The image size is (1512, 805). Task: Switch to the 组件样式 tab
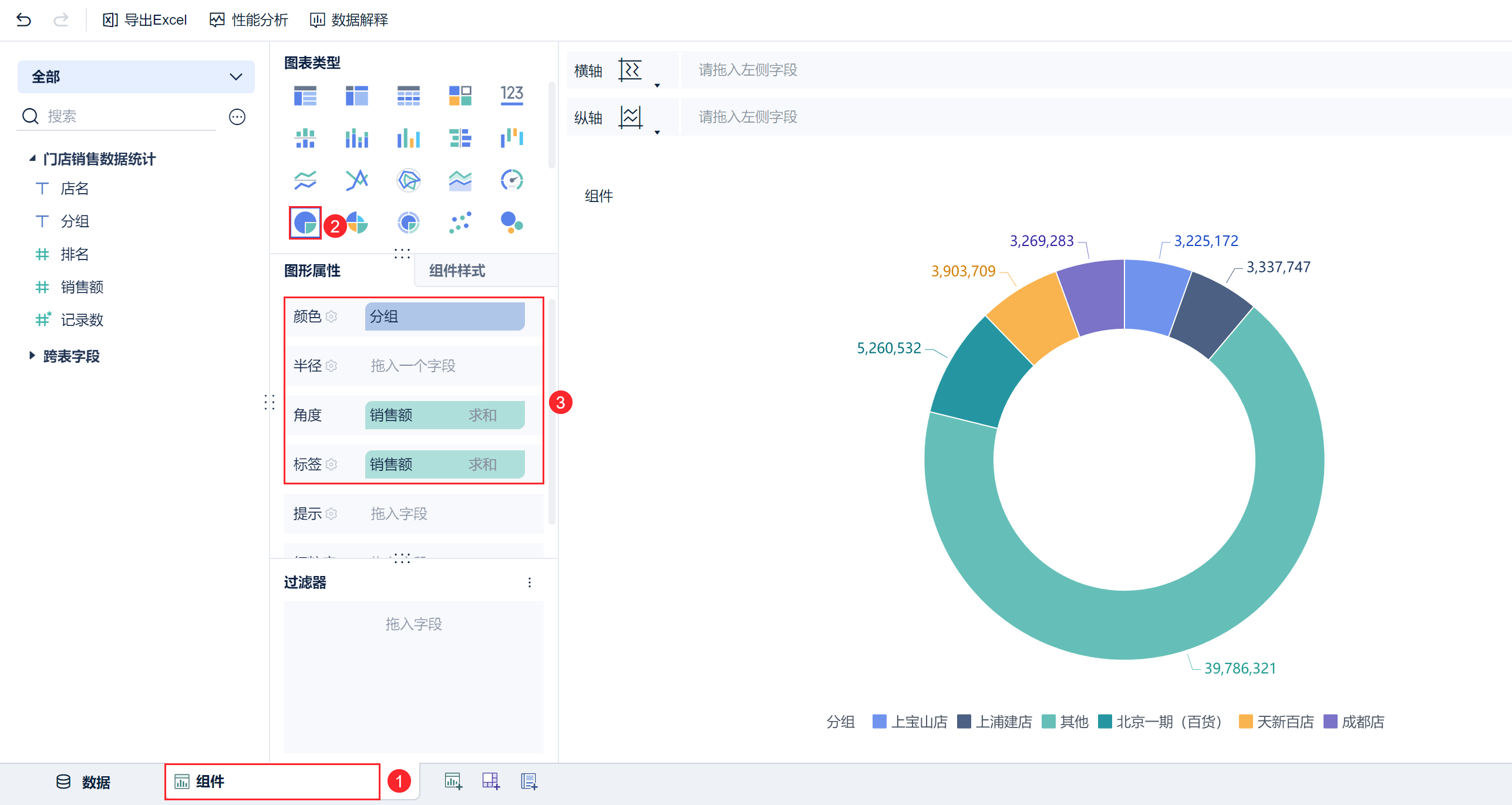[457, 271]
